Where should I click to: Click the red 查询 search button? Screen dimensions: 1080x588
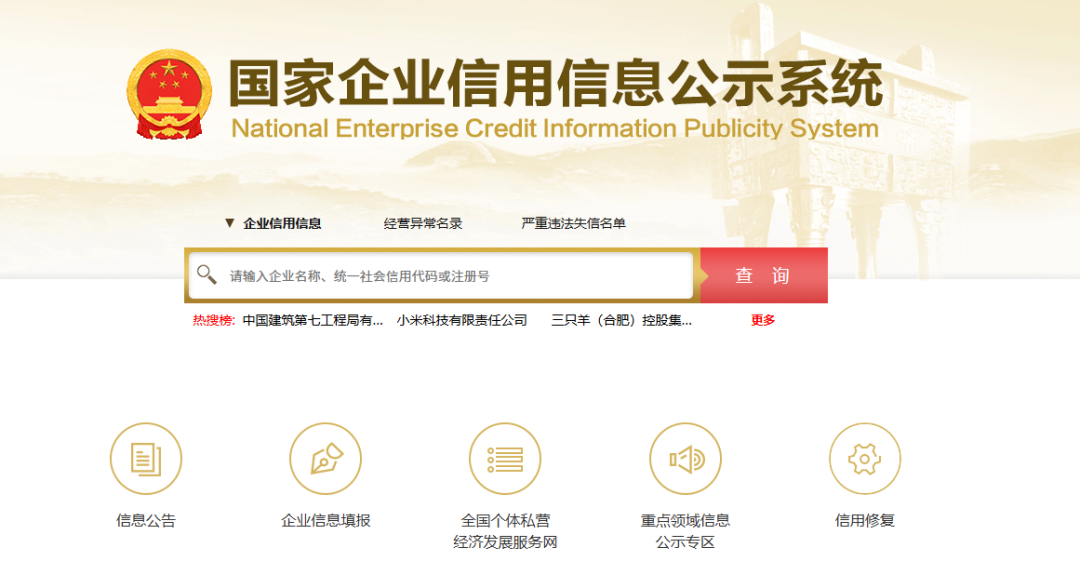coord(764,275)
